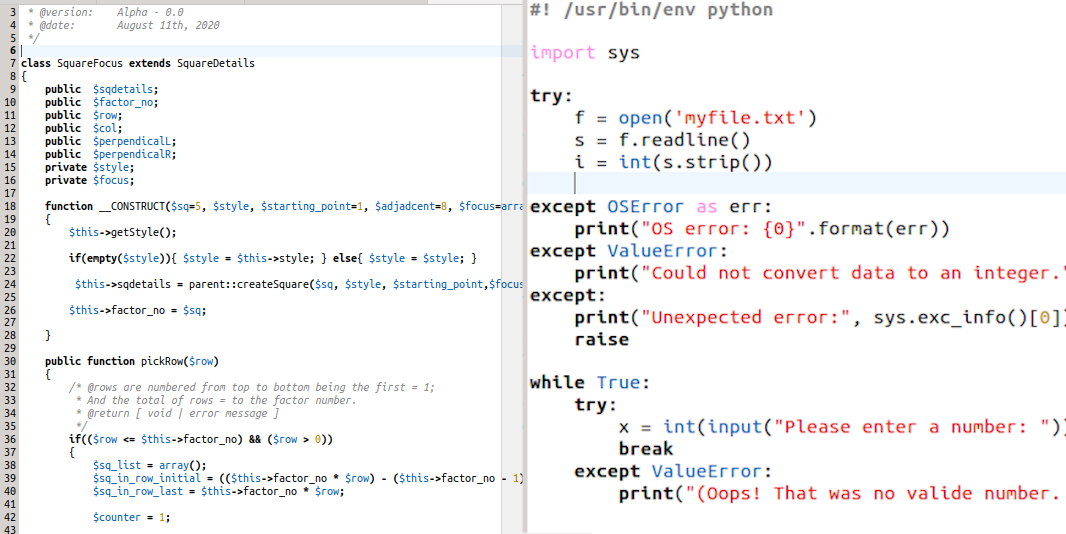Click the 'Please enter a number:' input line
Screen dimensions: 1066x534
[x=842, y=427]
